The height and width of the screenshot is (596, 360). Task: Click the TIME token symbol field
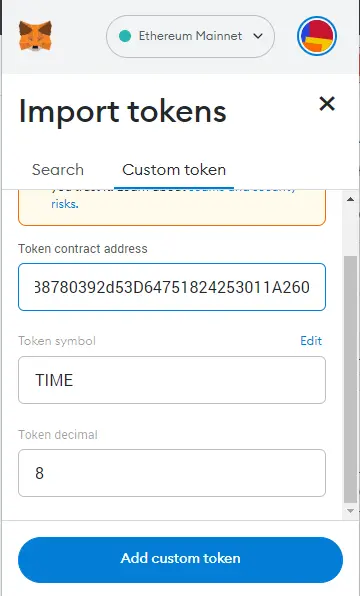click(x=172, y=380)
